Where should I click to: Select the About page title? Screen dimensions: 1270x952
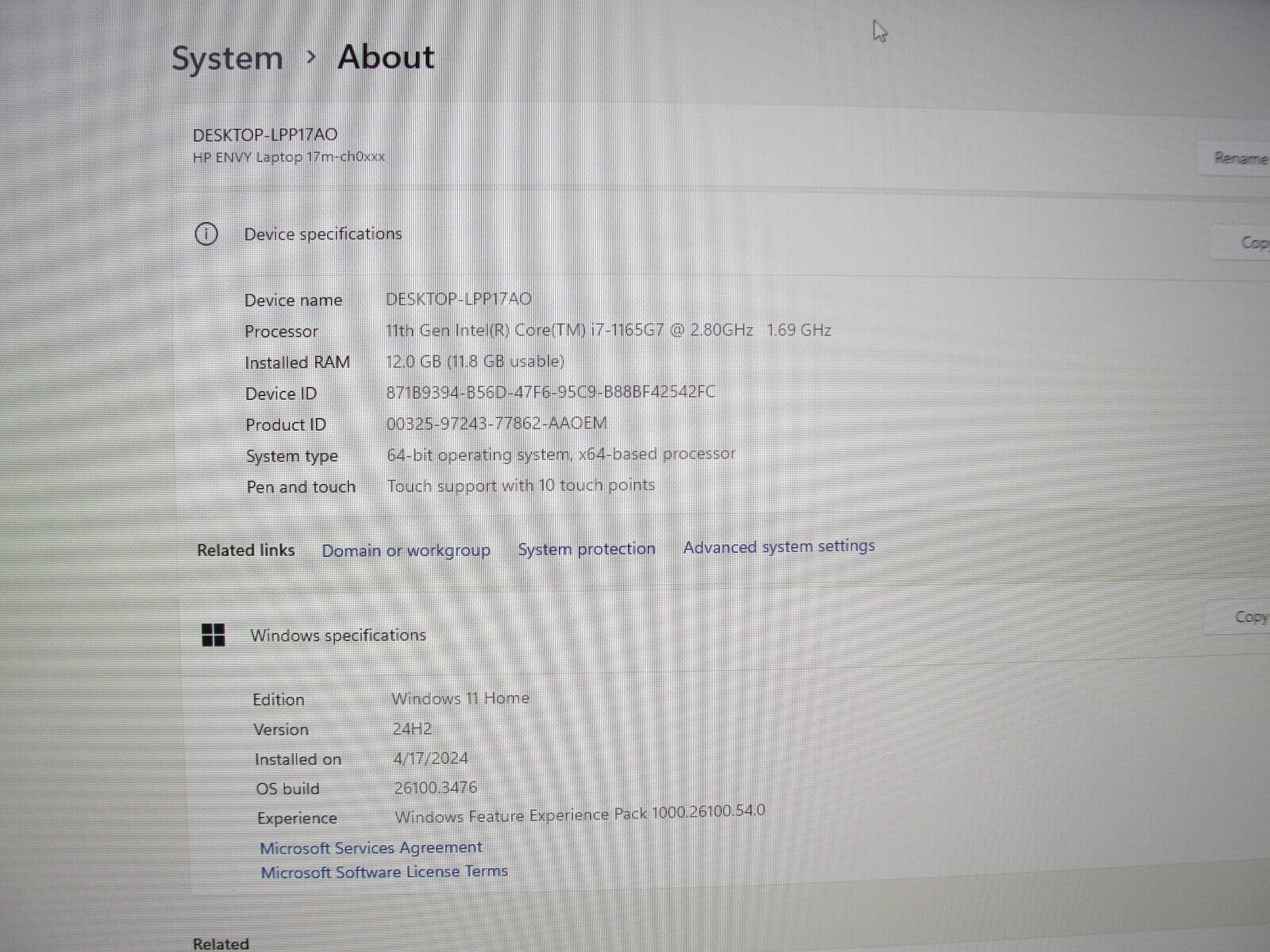(387, 57)
